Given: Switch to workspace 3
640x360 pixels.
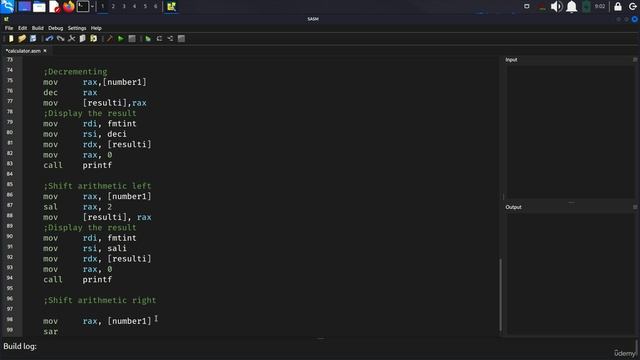Looking at the screenshot, I should [124, 7].
